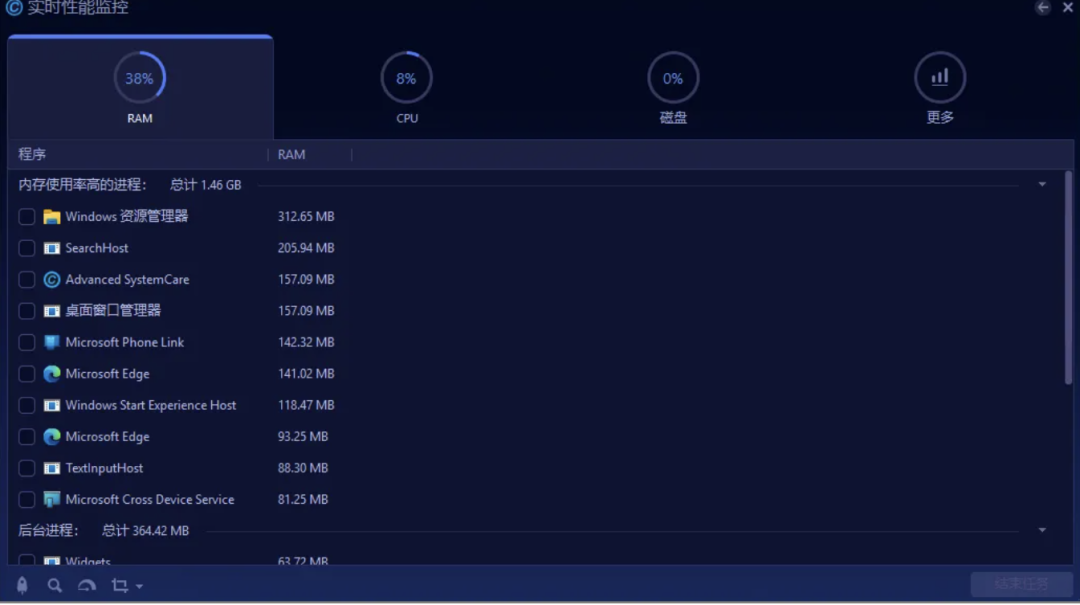Viewport: 1080px width, 605px height.
Task: Click the 总计 1.46 GB total text
Action: (x=205, y=185)
